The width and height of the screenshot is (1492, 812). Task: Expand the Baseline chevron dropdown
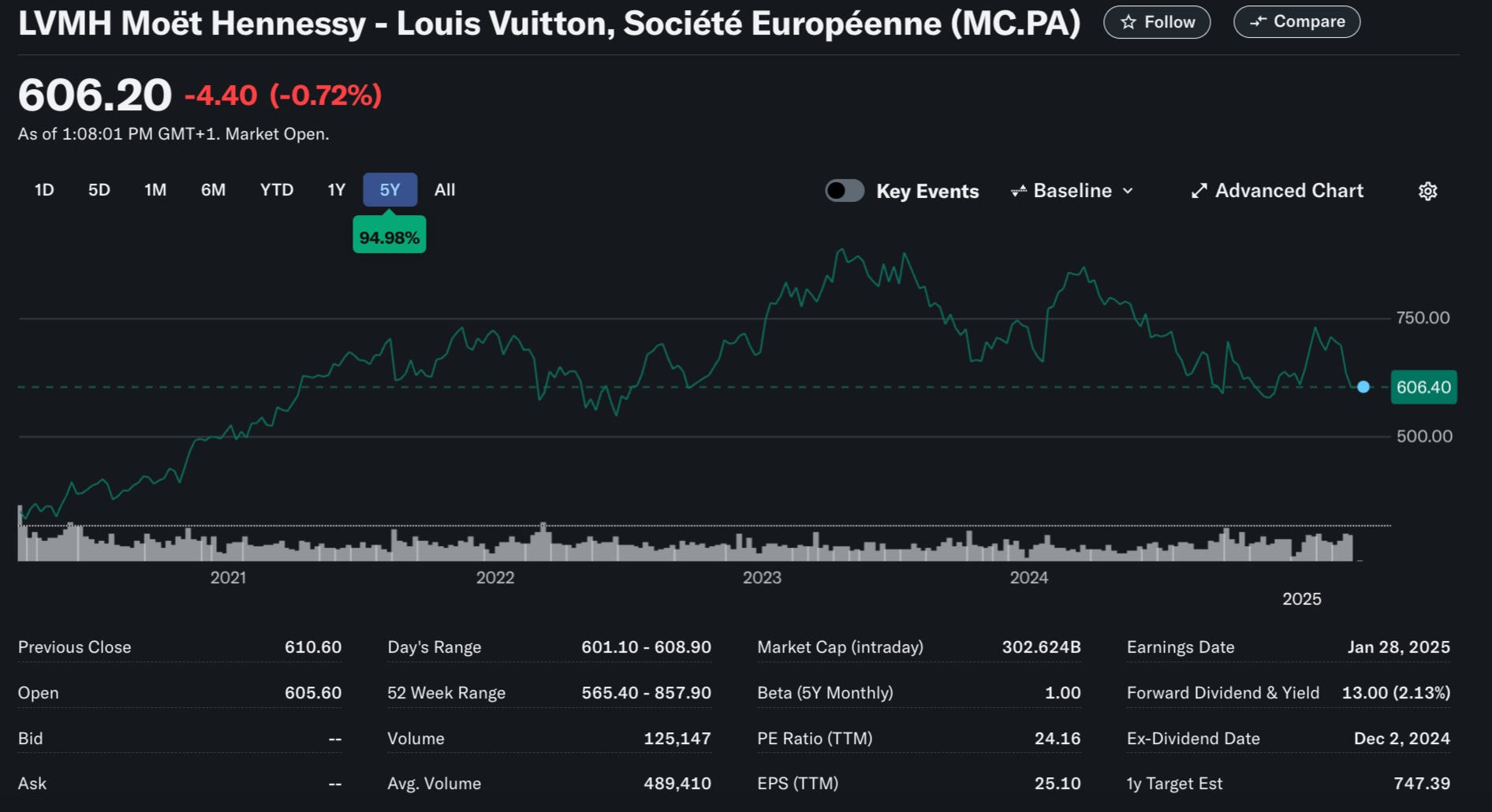(1128, 191)
